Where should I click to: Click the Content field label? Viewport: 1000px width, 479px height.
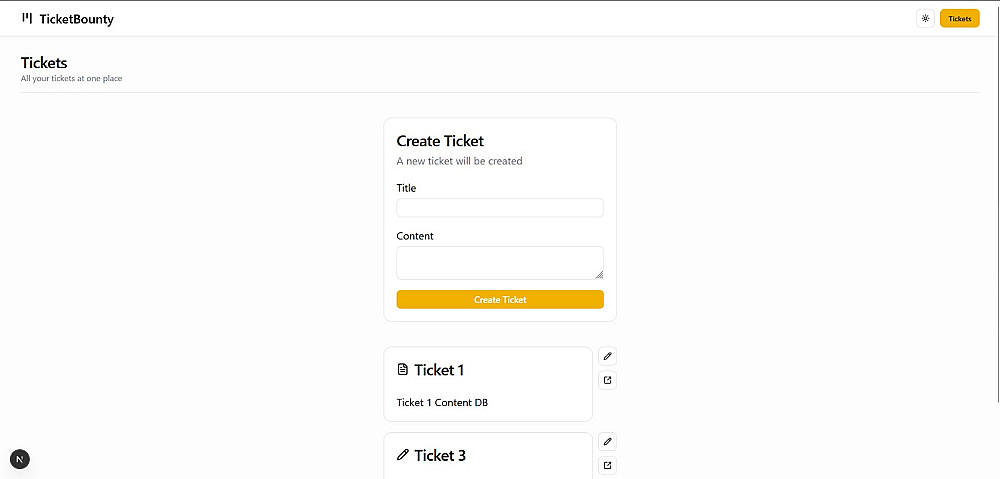[415, 236]
